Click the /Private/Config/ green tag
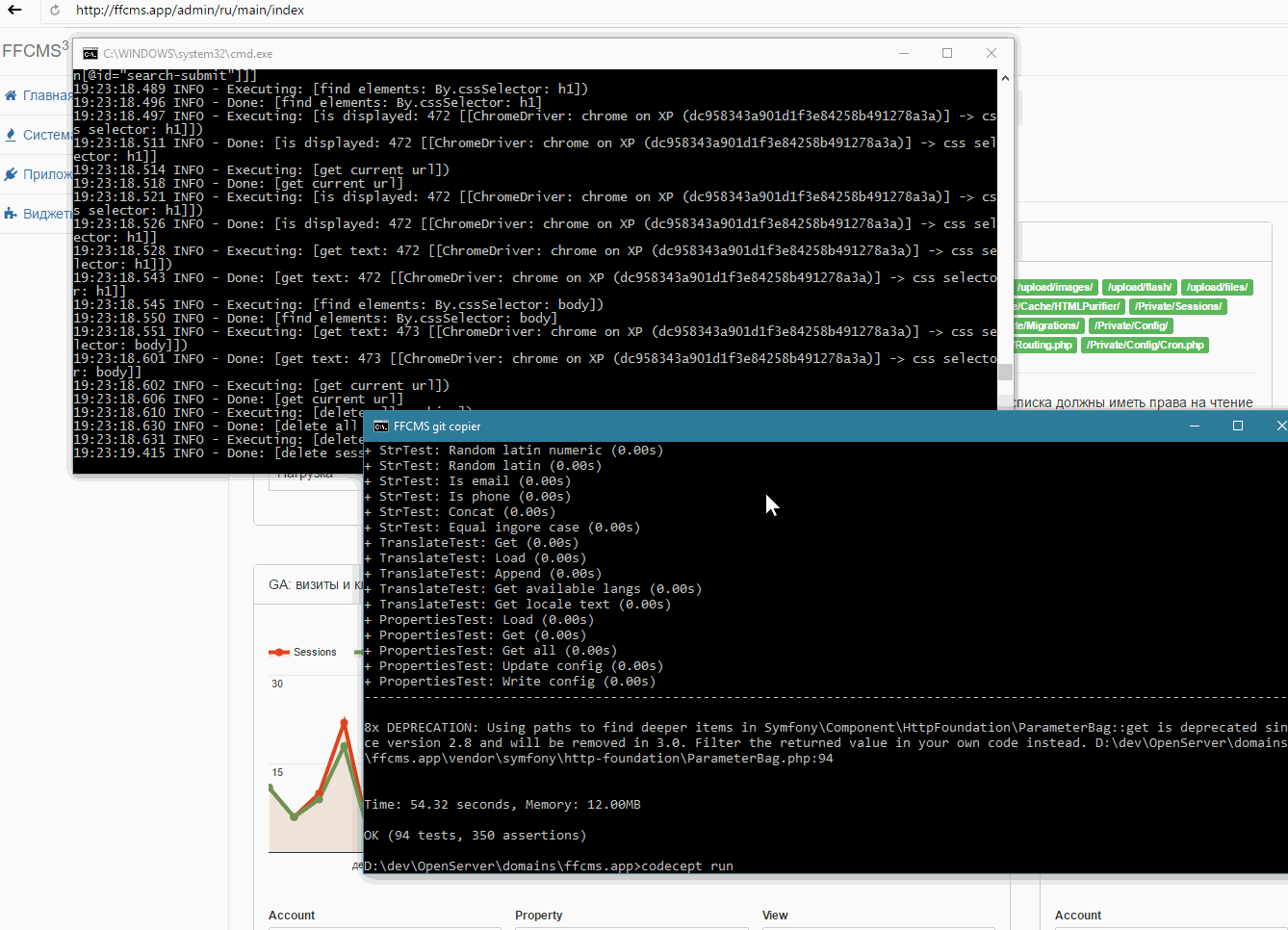Image resolution: width=1288 pixels, height=930 pixels. point(1131,325)
